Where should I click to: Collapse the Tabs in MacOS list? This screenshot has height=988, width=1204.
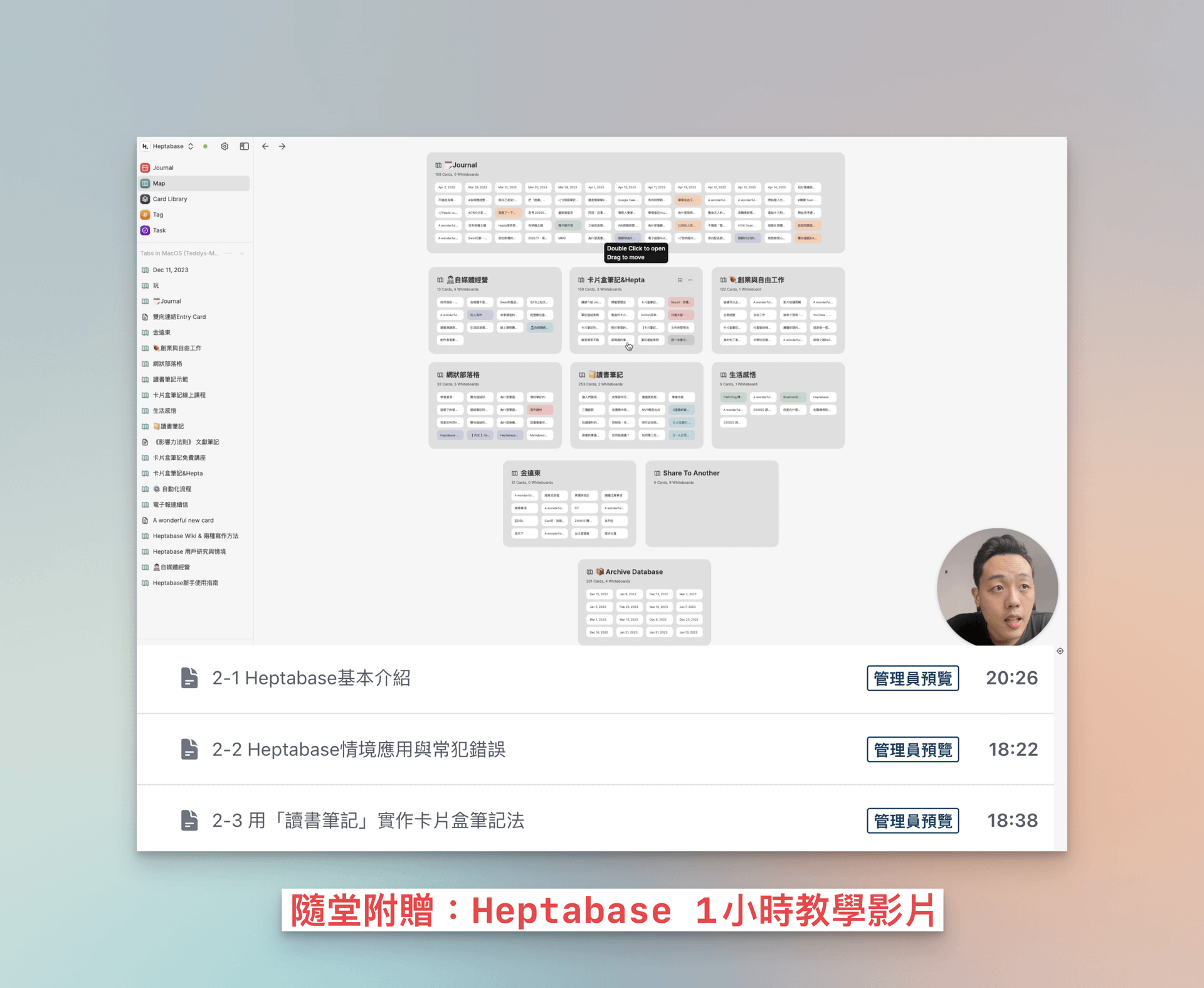tap(242, 253)
